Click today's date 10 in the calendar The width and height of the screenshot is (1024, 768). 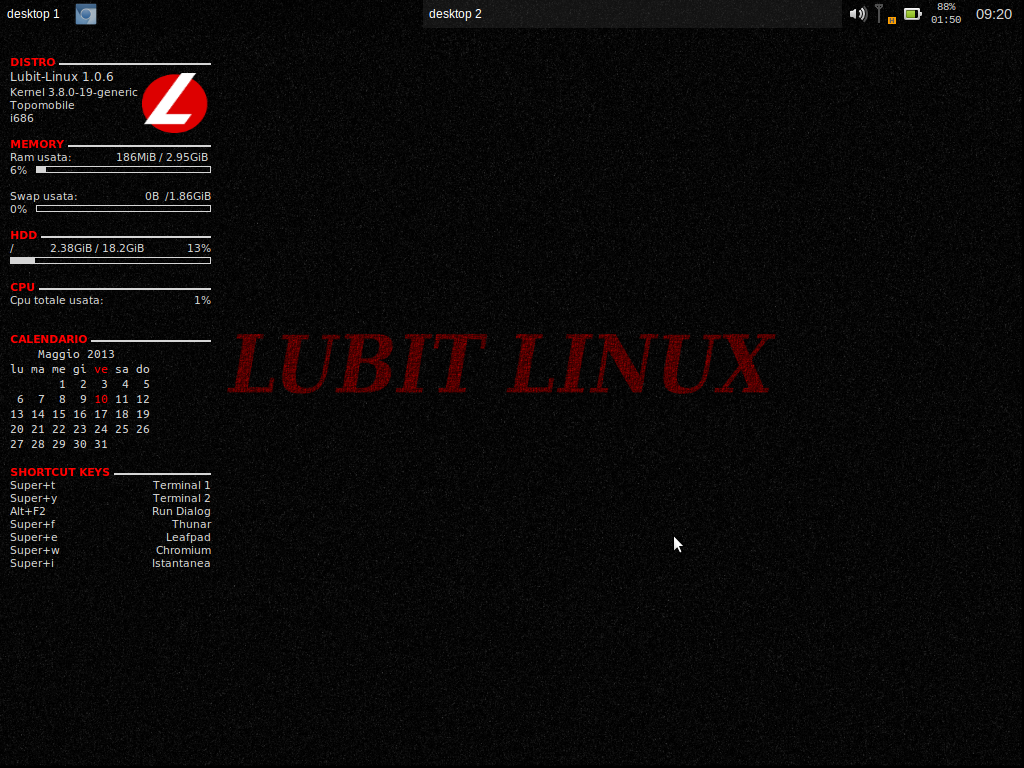pyautogui.click(x=101, y=399)
